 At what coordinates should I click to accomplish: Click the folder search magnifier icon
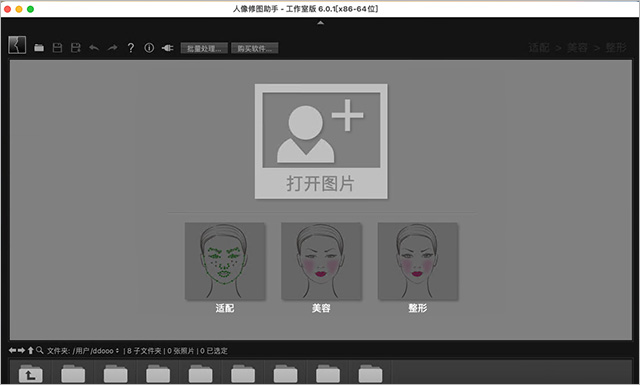coord(40,350)
